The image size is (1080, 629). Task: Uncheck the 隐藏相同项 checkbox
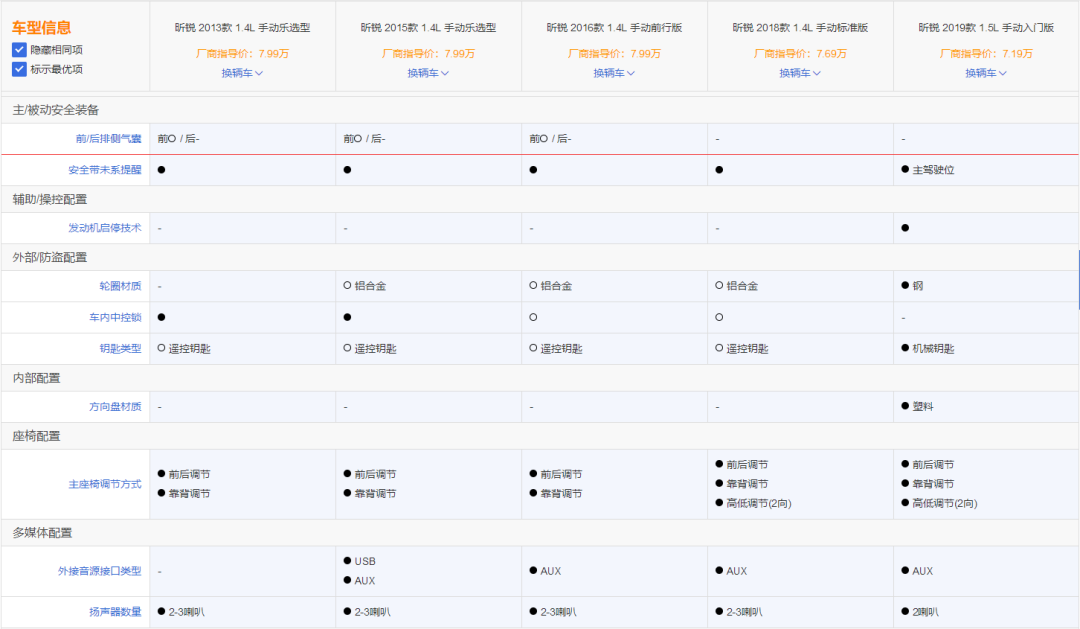pyautogui.click(x=19, y=50)
